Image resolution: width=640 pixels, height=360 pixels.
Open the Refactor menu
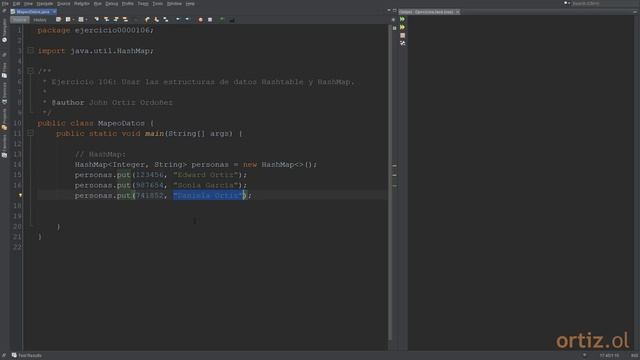(x=82, y=3)
